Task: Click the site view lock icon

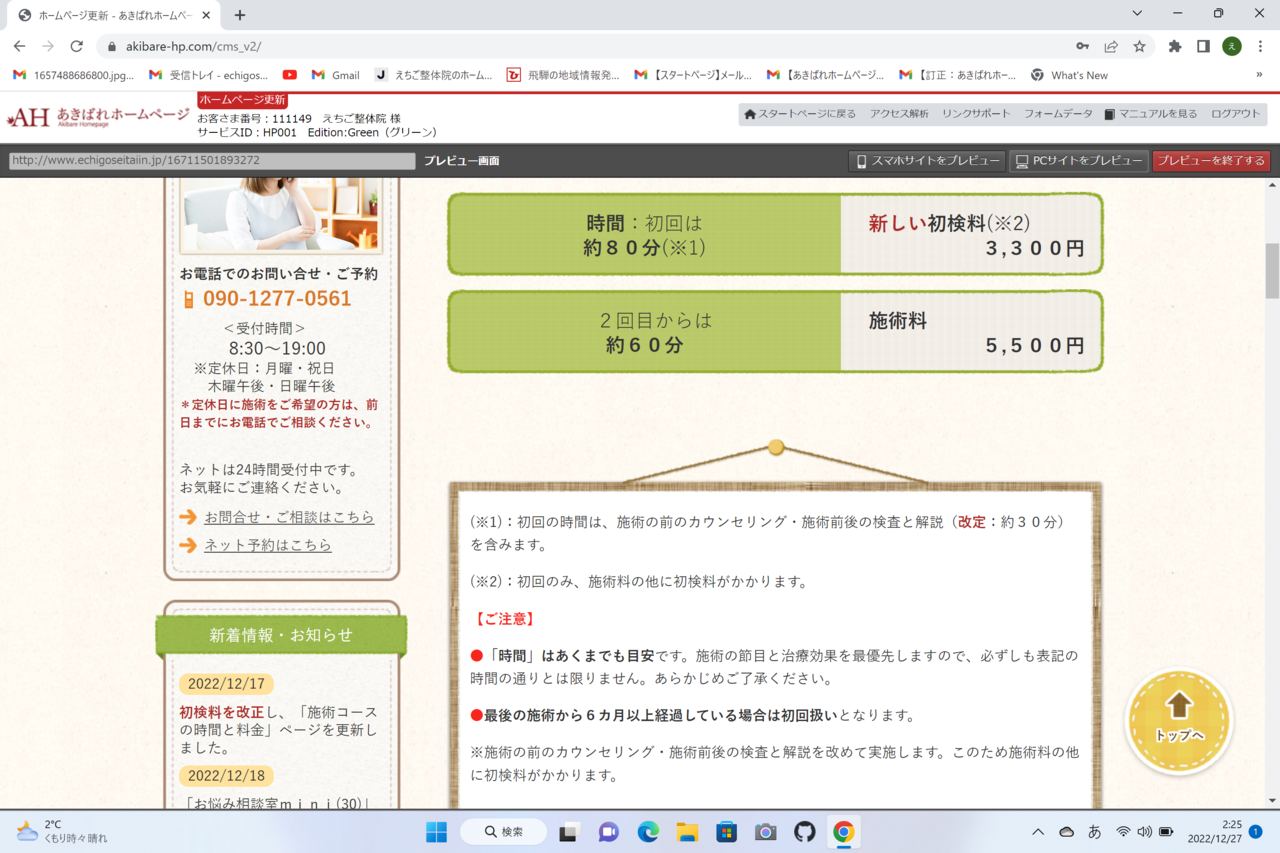Action: click(x=111, y=46)
